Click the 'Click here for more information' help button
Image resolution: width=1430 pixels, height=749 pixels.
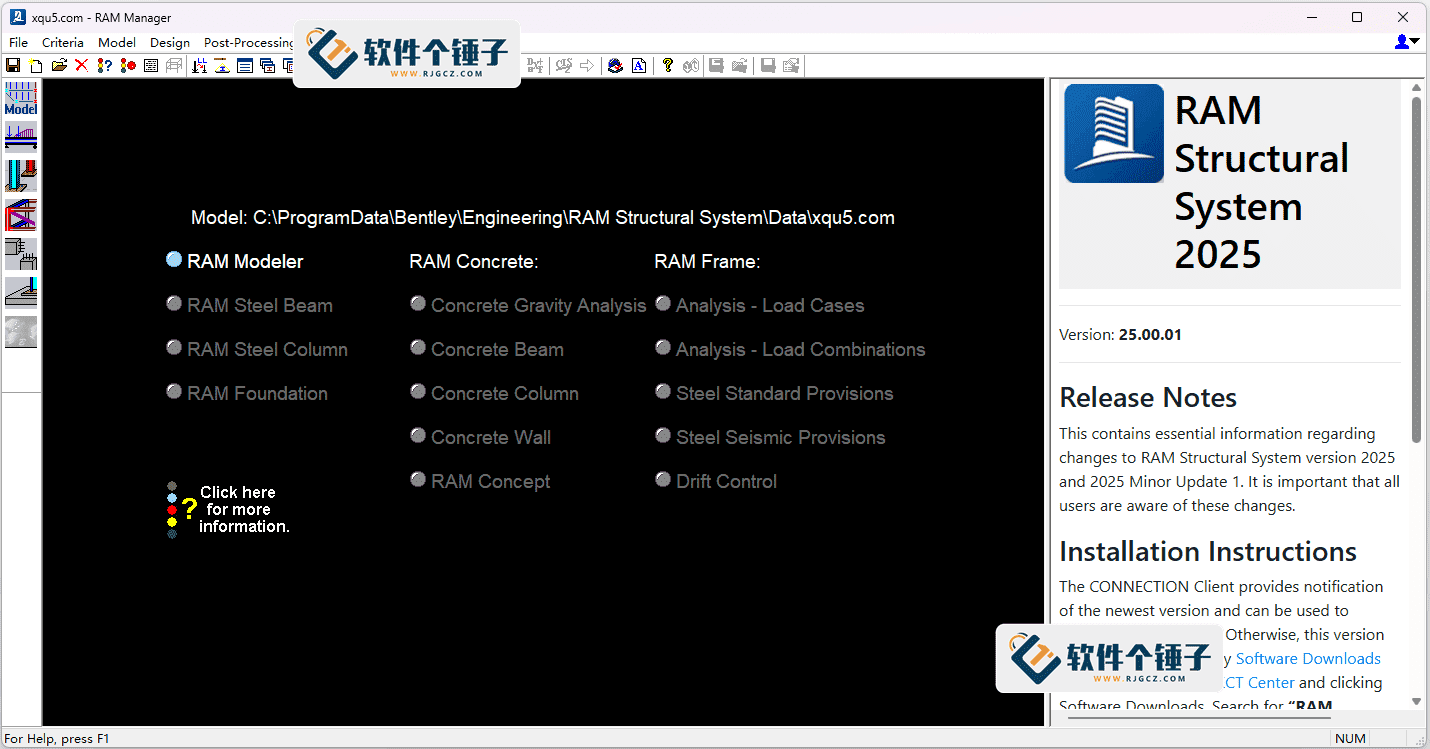coord(229,510)
